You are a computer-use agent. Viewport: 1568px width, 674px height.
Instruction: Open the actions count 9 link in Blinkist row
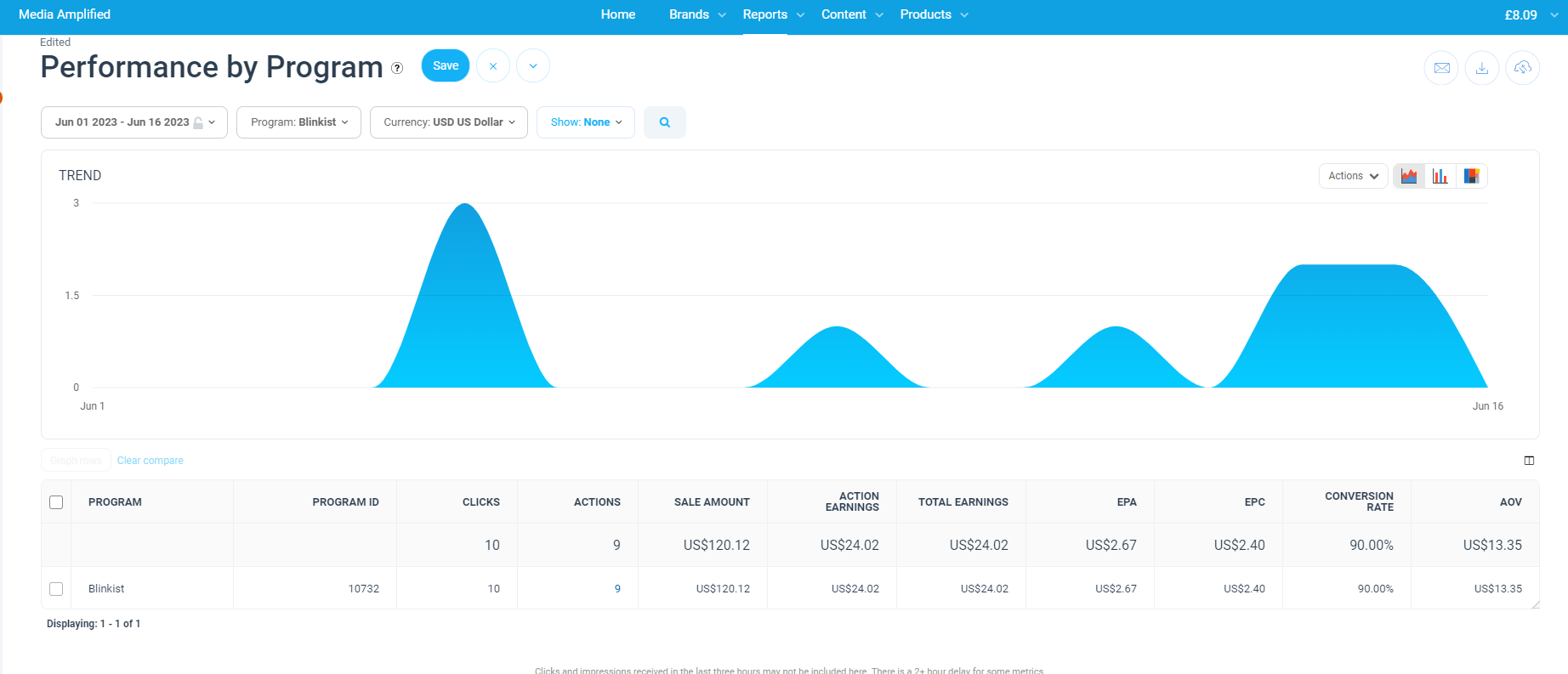point(617,589)
